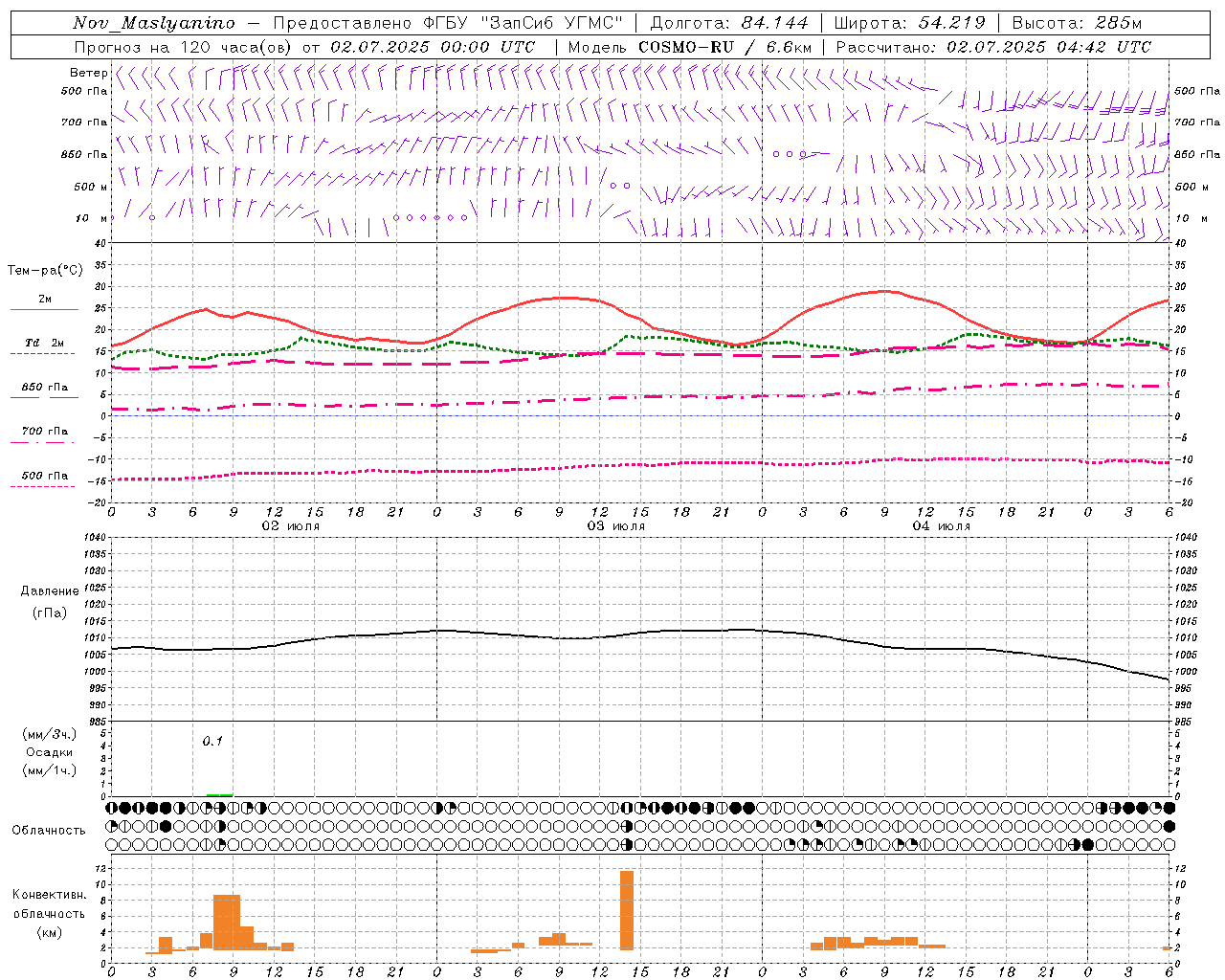Click the 'Облачность' cloudiness row label
1225x980 pixels.
coord(49,830)
